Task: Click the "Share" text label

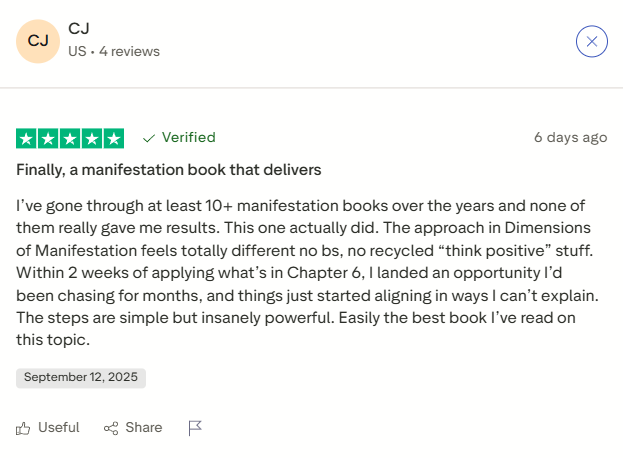Action: point(143,428)
